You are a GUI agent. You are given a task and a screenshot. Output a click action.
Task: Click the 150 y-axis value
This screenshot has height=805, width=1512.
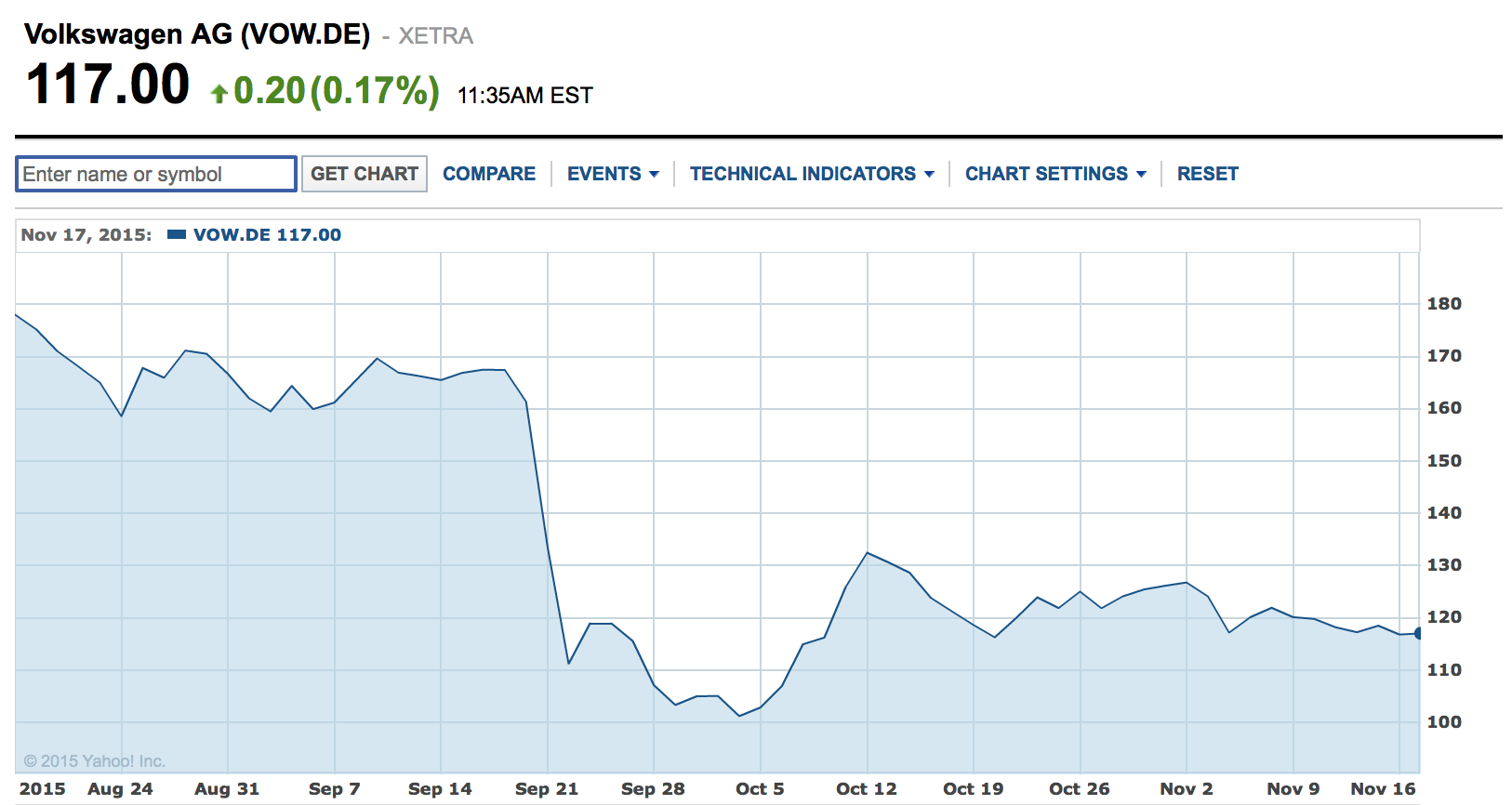pyautogui.click(x=1444, y=461)
